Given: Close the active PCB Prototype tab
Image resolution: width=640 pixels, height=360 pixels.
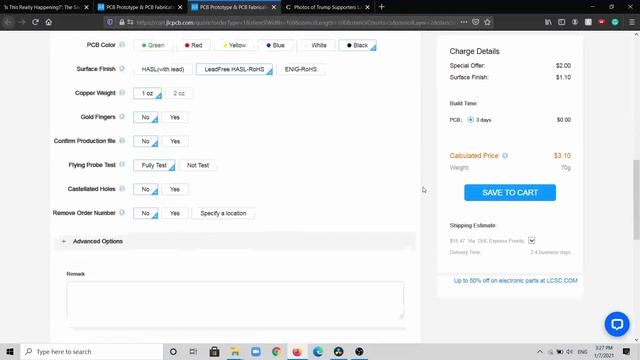Looking at the screenshot, I should [274, 7].
